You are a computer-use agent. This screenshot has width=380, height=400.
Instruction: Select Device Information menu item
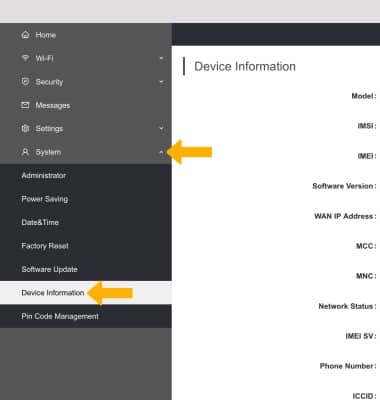click(86, 293)
